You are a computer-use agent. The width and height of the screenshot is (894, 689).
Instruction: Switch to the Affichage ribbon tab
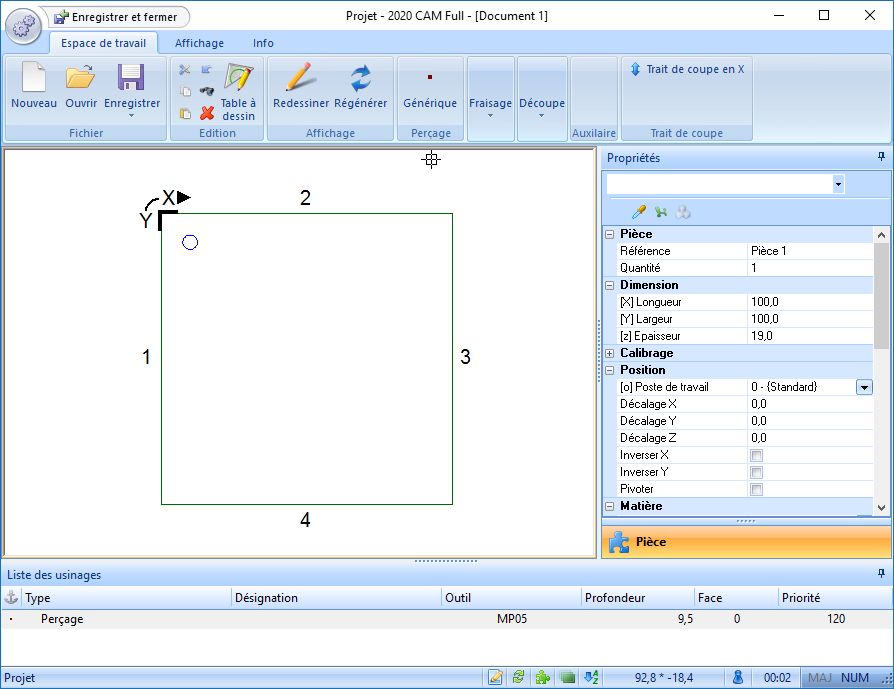199,43
